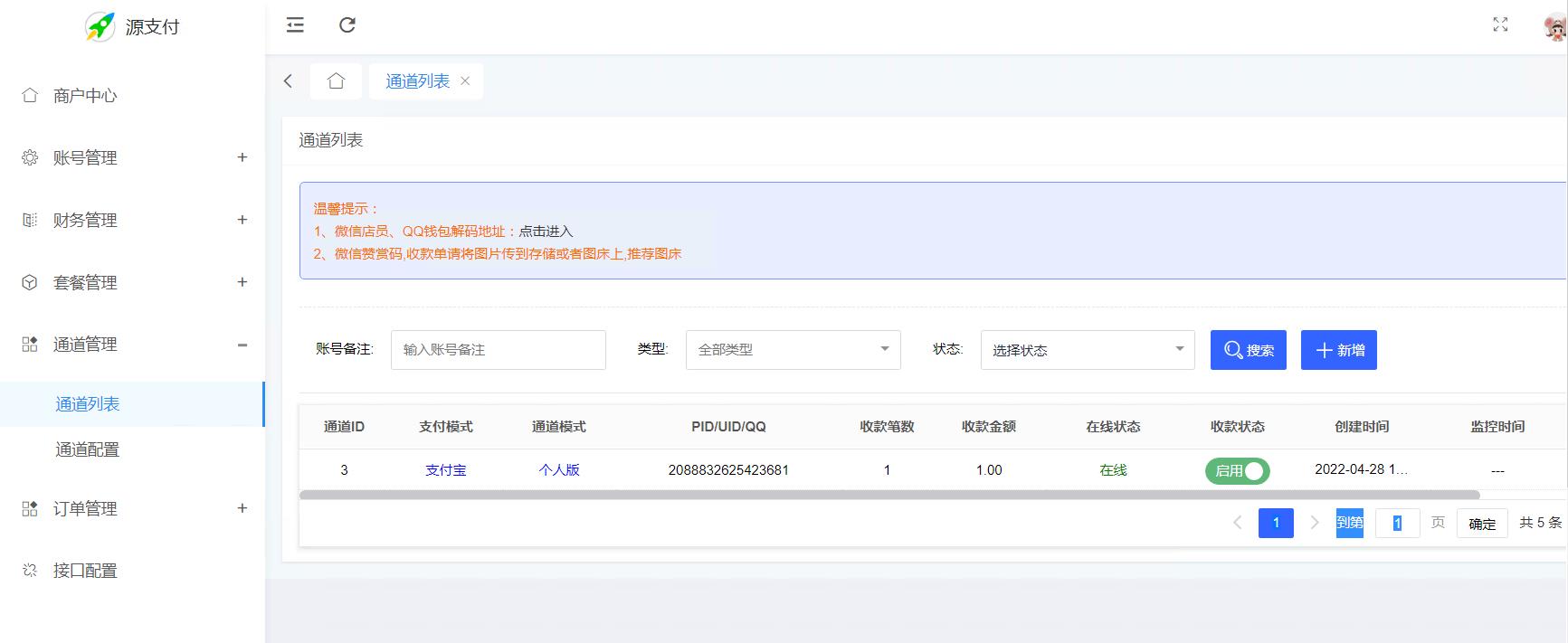Click the 新增 button to add a channel
This screenshot has width=1568, height=643.
[1338, 350]
